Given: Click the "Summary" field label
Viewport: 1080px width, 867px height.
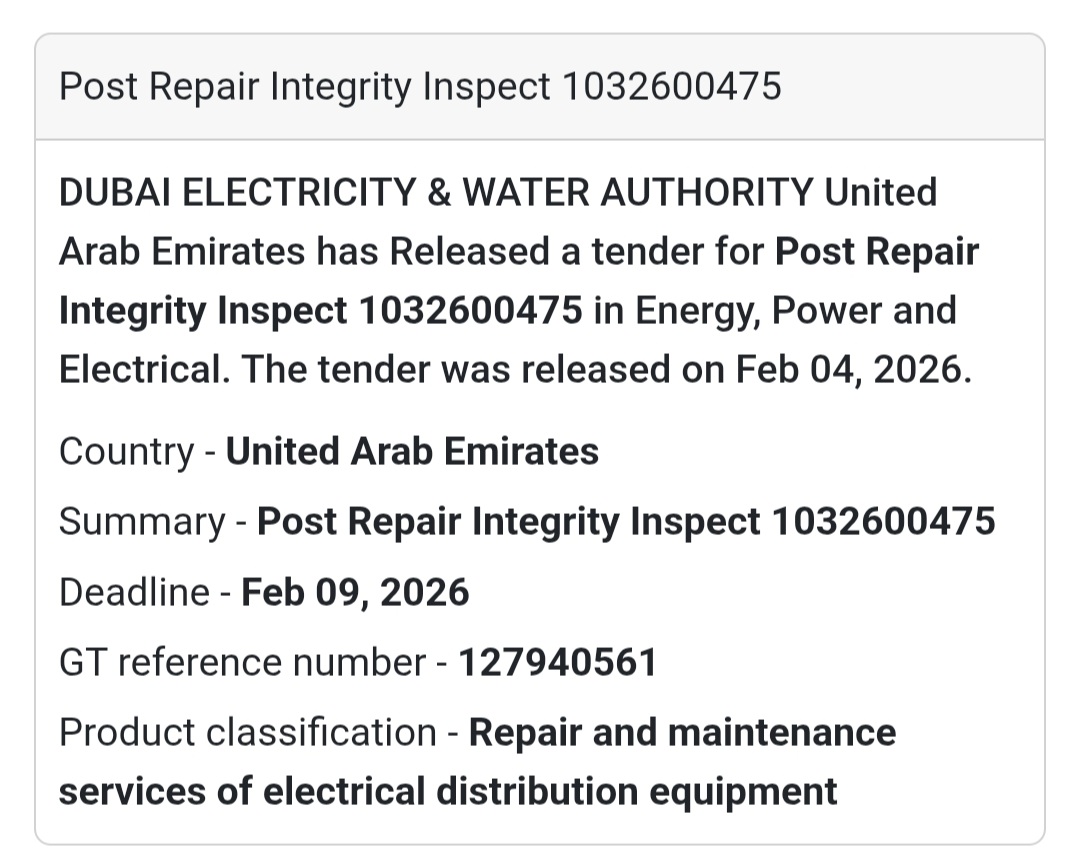Looking at the screenshot, I should point(142,521).
